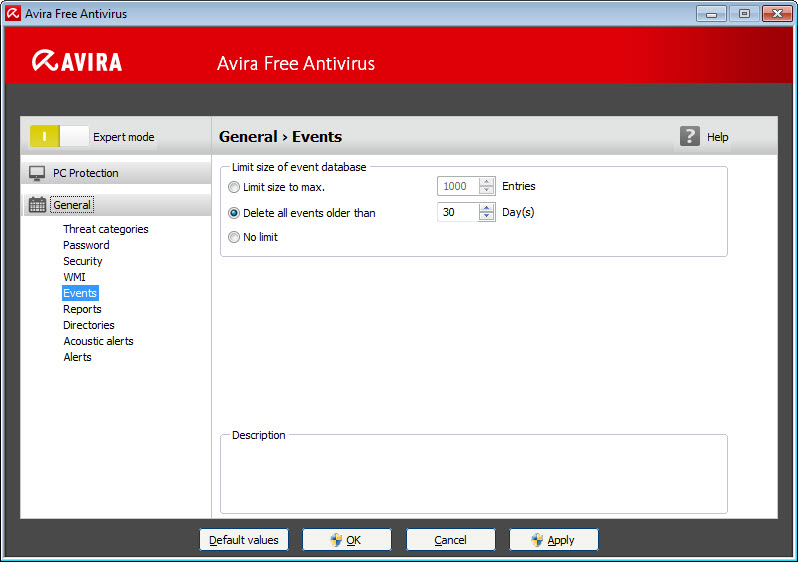Click the Apply button
798x562 pixels.
[x=554, y=540]
